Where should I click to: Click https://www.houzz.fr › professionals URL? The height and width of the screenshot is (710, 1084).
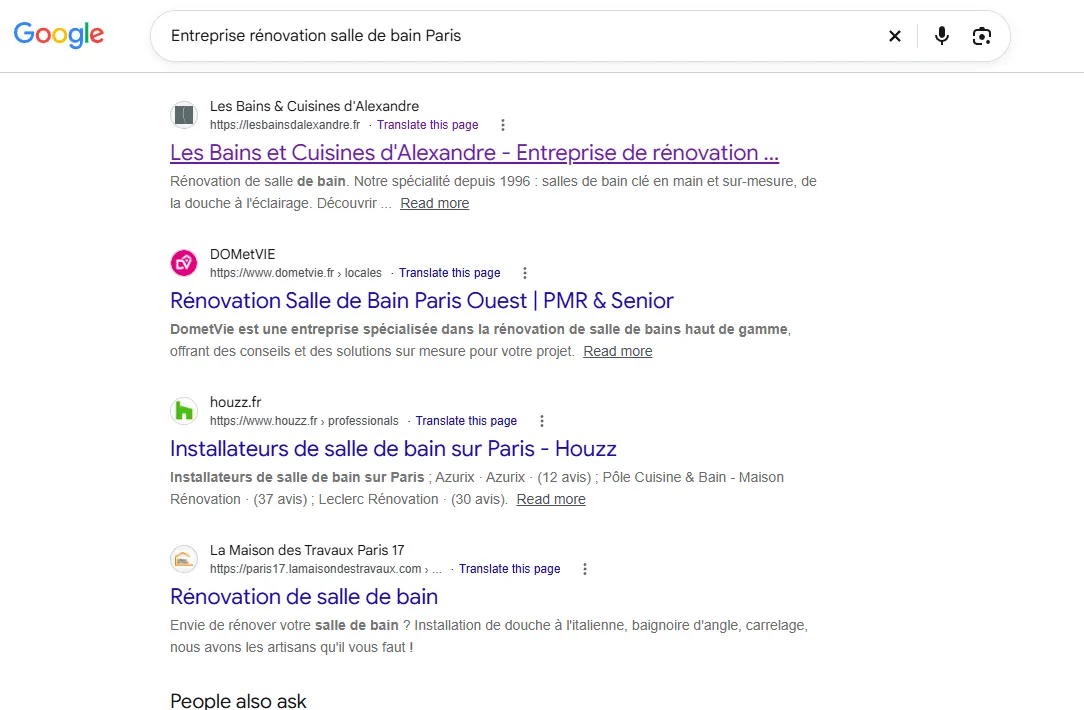pyautogui.click(x=304, y=421)
